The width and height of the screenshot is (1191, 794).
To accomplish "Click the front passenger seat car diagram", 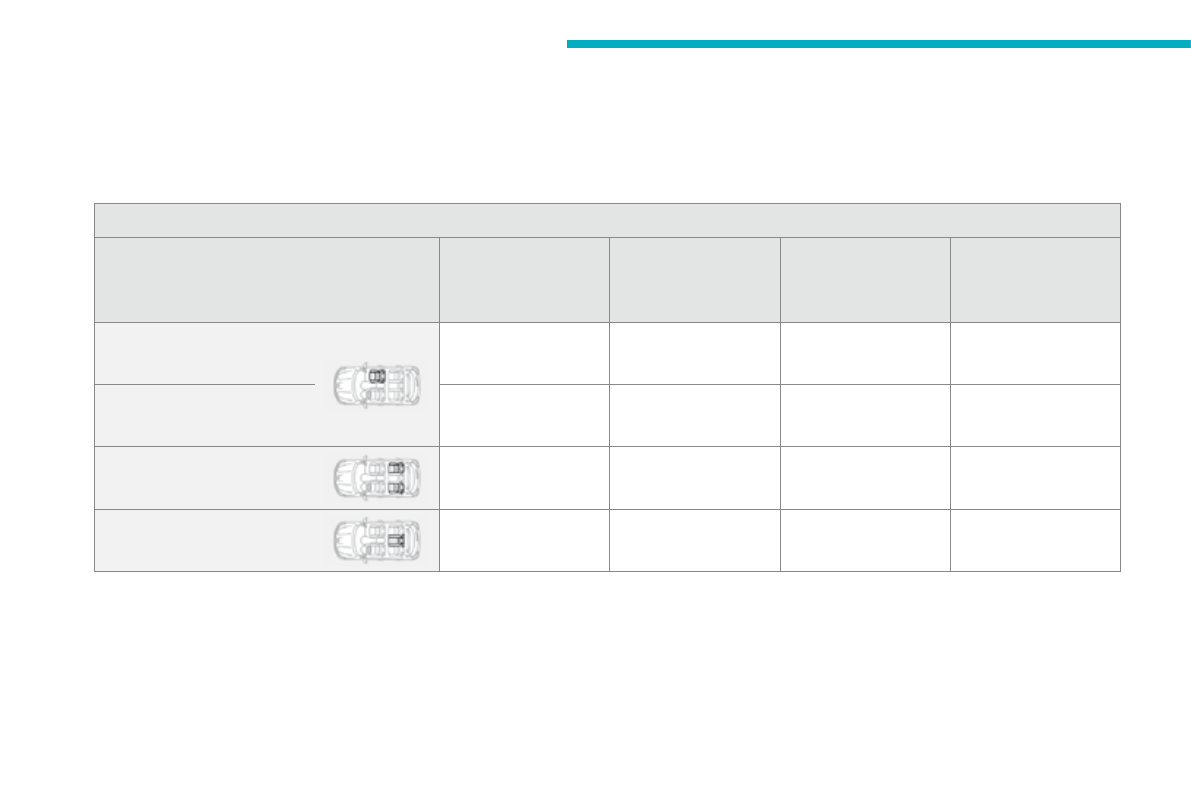I will click(376, 384).
